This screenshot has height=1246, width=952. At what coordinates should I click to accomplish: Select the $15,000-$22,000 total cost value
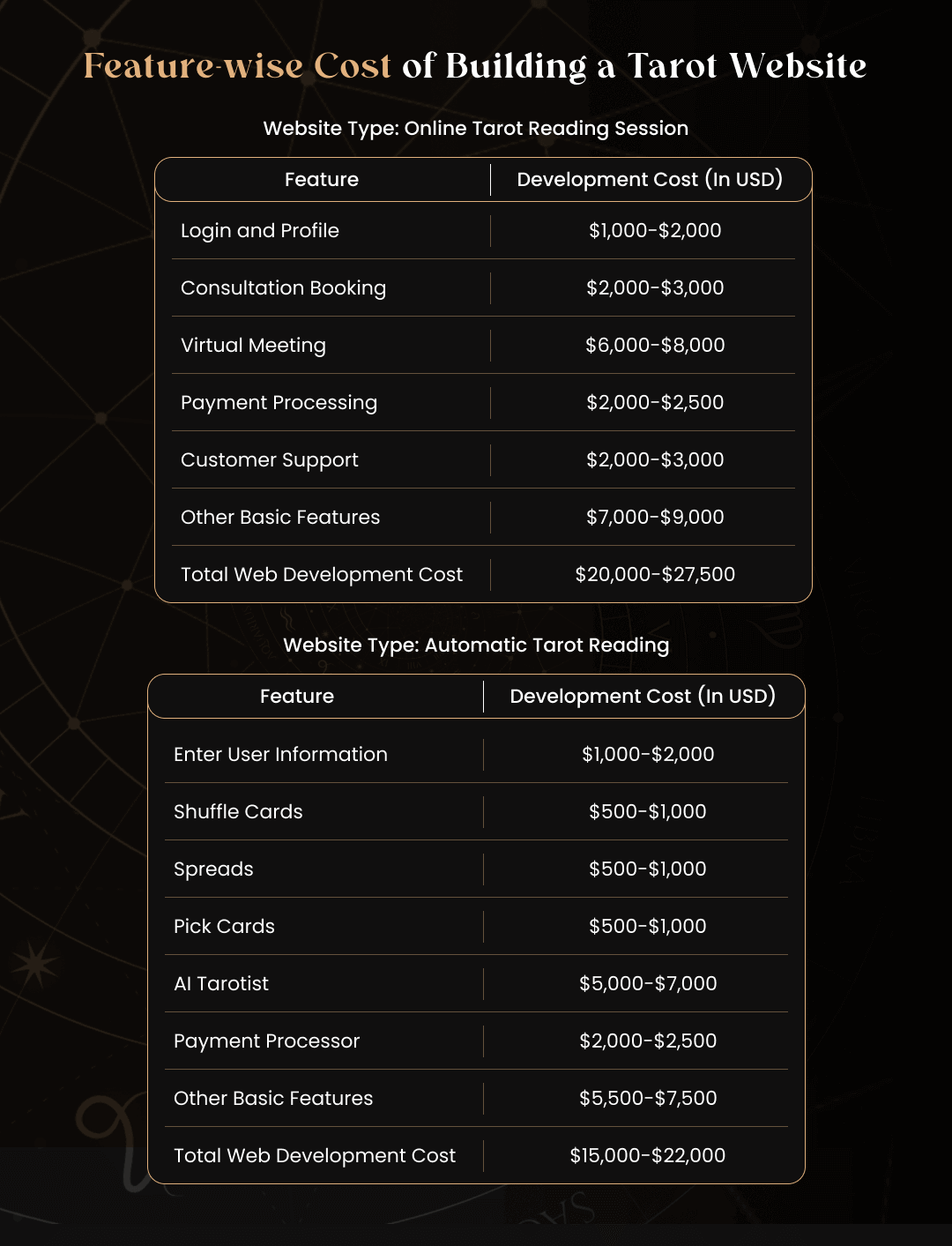coord(648,1155)
